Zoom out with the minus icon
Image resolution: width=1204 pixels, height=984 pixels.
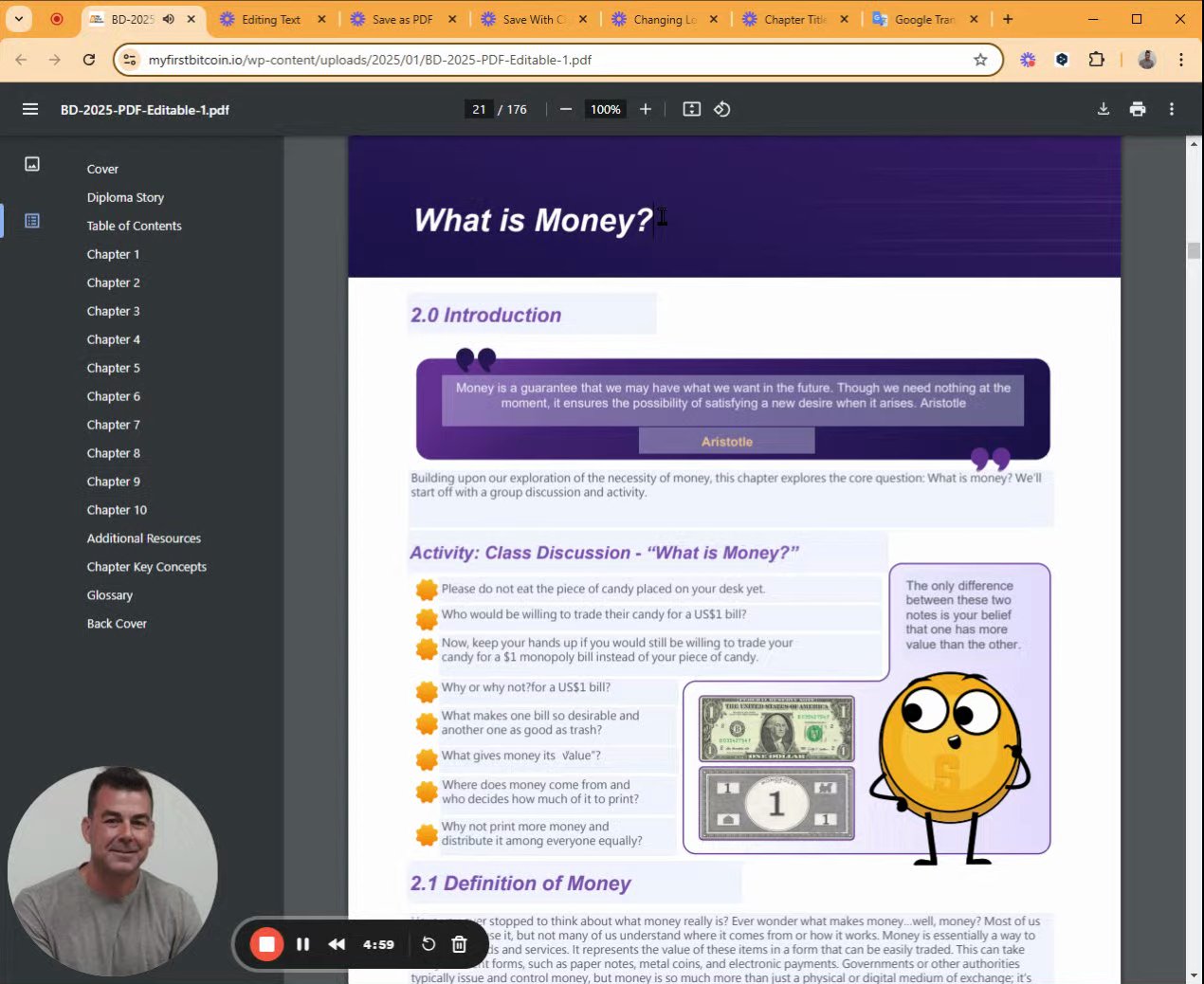[566, 109]
